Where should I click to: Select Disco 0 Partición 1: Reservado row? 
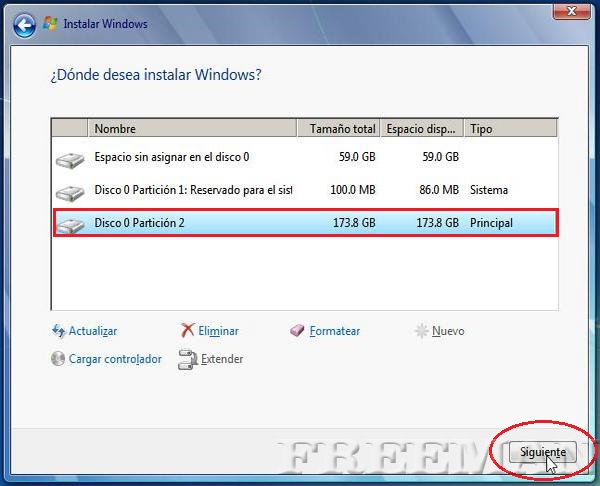coord(305,190)
